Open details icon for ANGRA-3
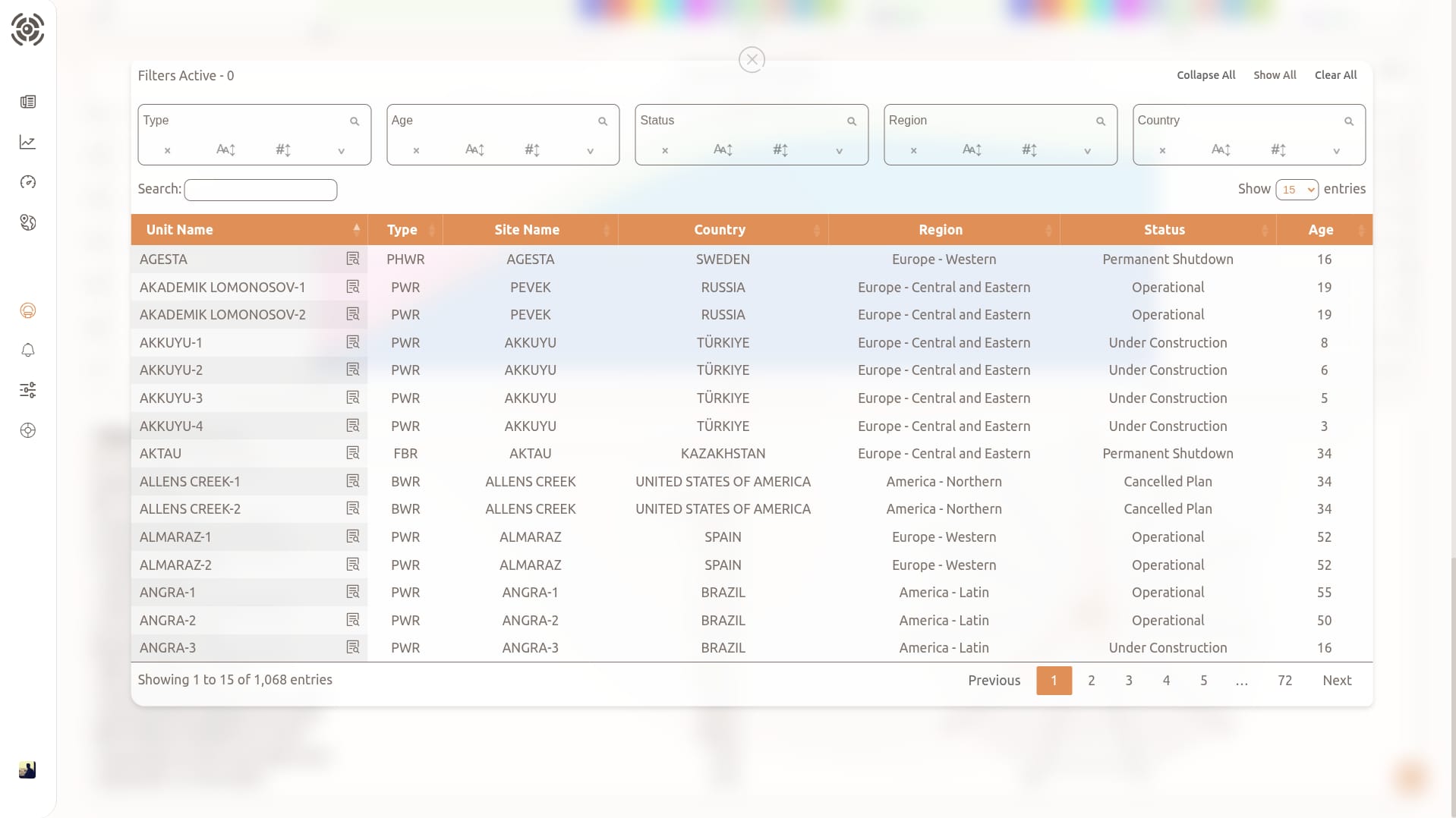The image size is (1456, 818). (353, 647)
